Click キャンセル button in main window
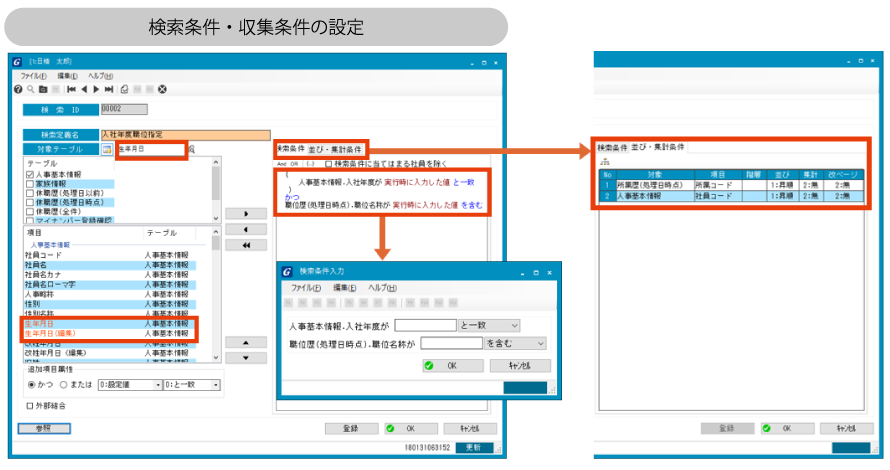This screenshot has width=890, height=470. point(471,429)
